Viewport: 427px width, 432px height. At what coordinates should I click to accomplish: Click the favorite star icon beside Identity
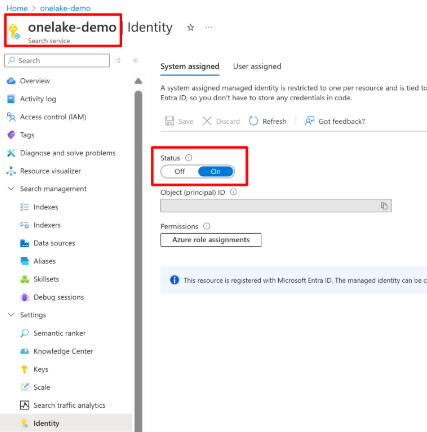click(190, 27)
